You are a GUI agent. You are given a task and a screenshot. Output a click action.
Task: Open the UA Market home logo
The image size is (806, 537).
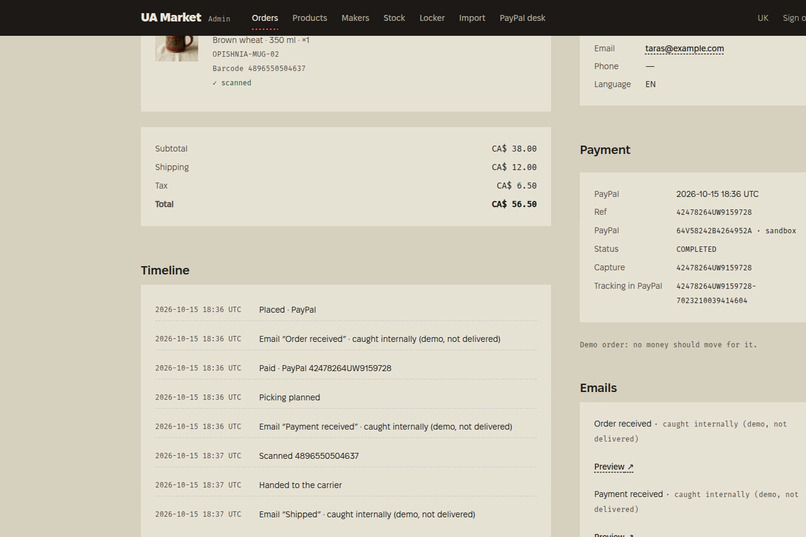(171, 17)
